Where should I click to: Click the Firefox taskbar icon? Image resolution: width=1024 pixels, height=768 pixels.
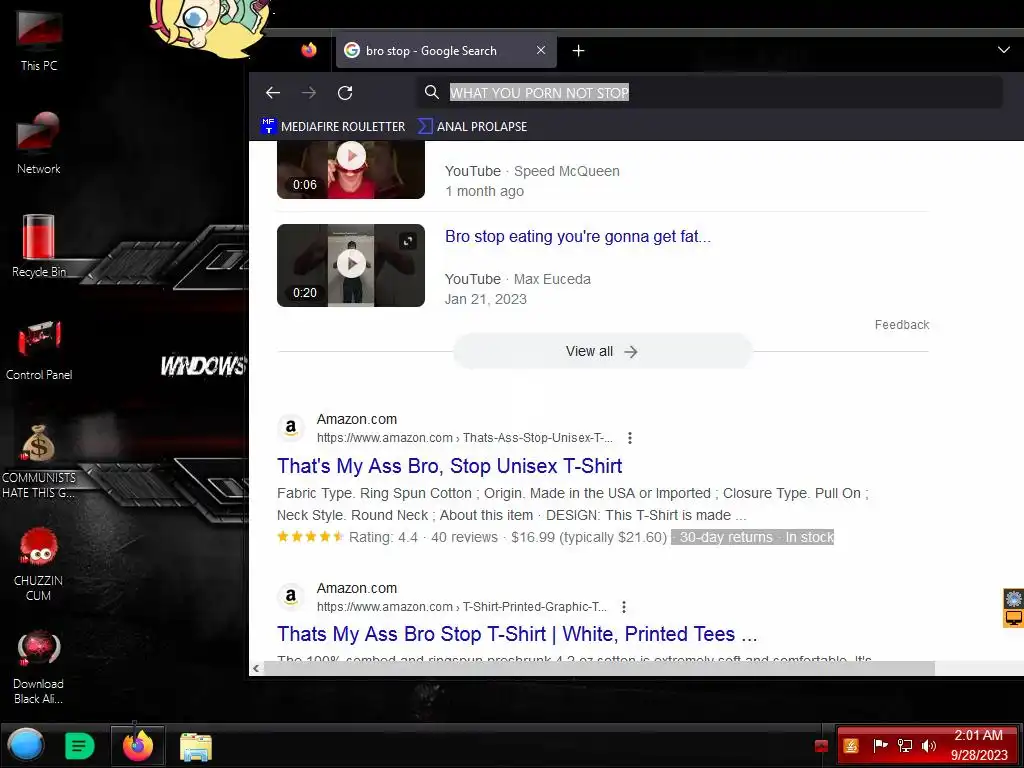click(x=138, y=745)
